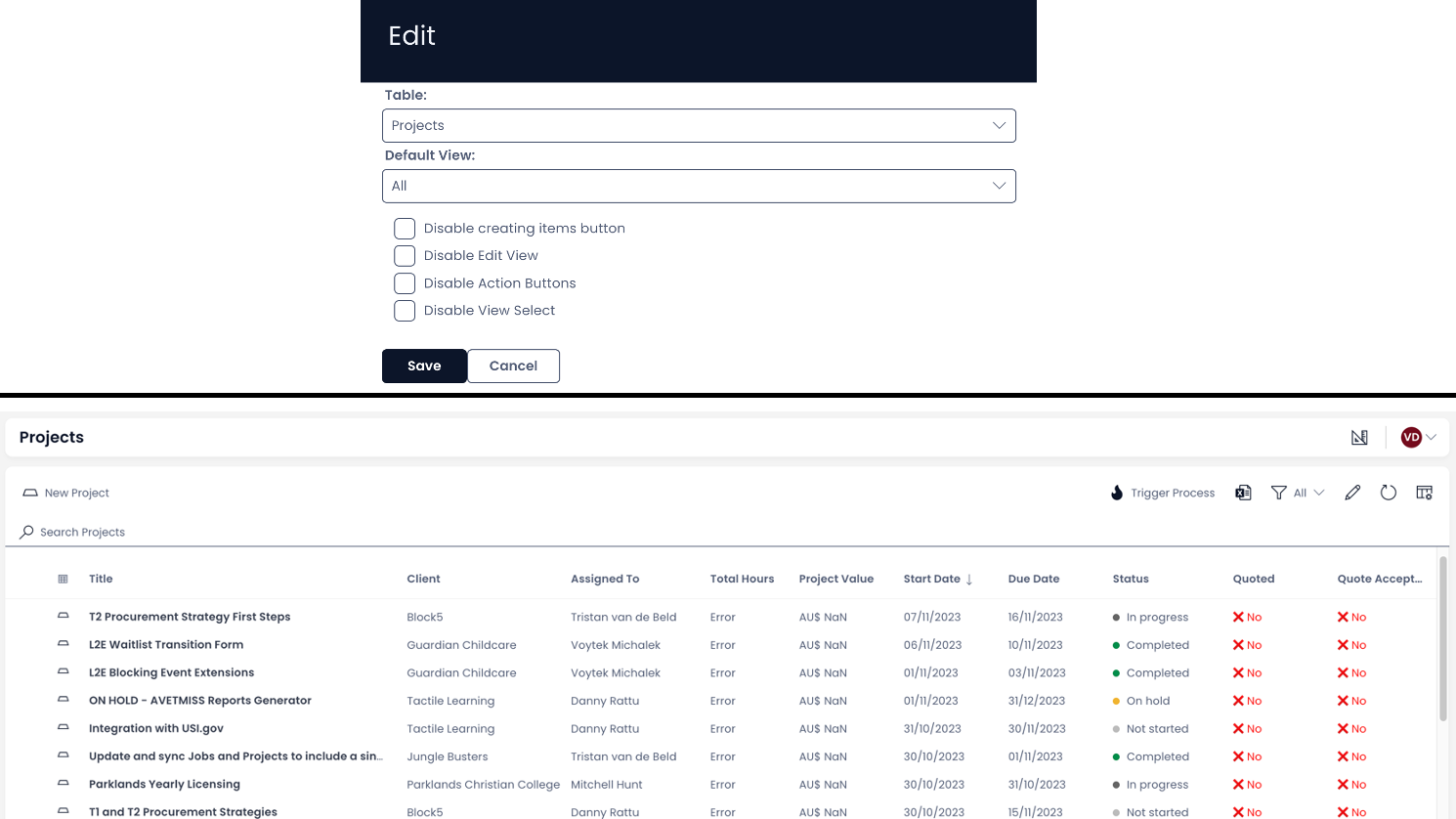The width and height of the screenshot is (1456, 819).
Task: Cancel the Edit form
Action: 513,366
